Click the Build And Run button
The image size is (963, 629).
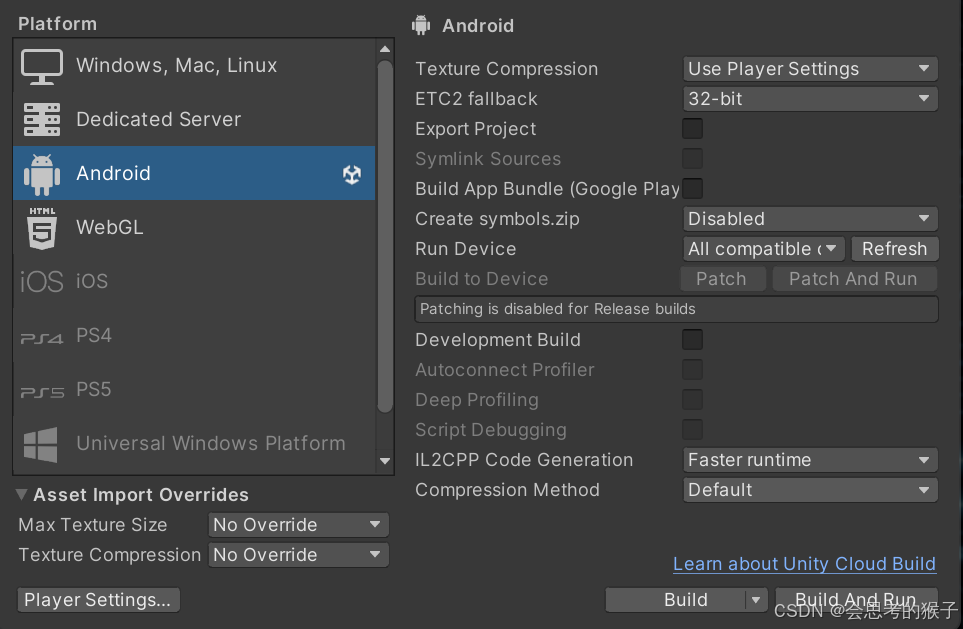pos(856,600)
